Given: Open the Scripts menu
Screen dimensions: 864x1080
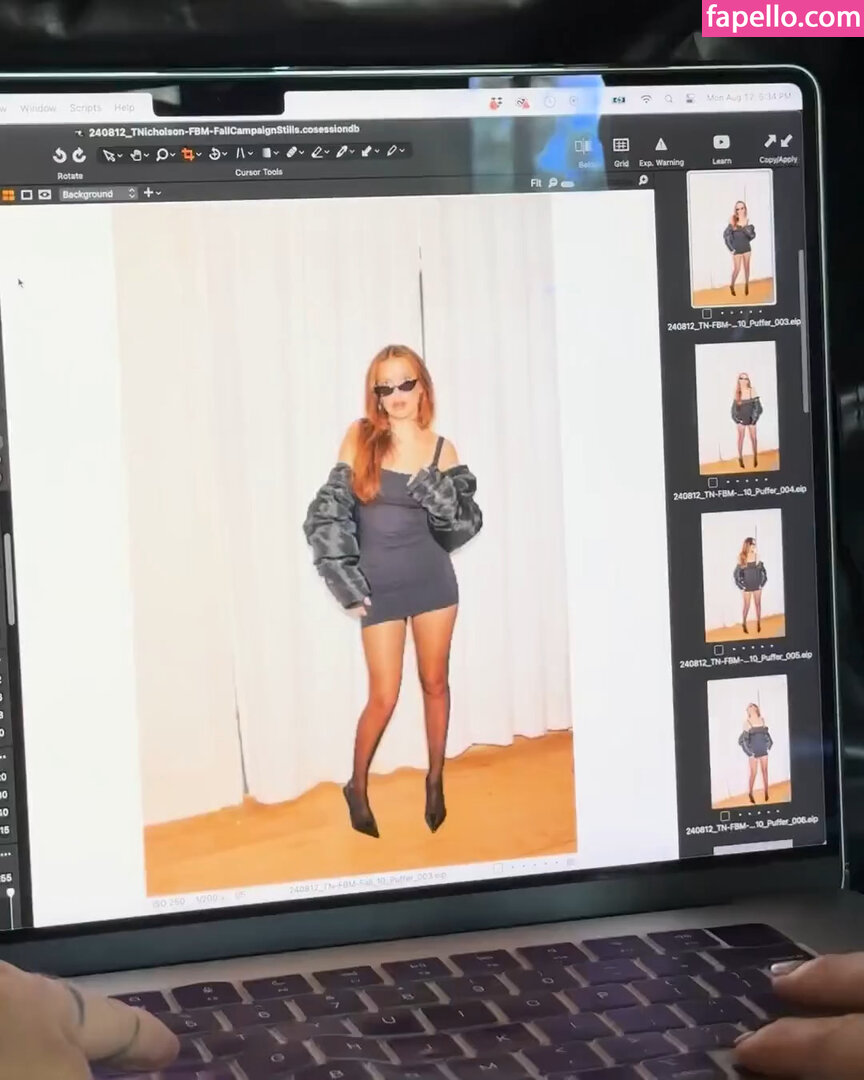Looking at the screenshot, I should coord(85,108).
